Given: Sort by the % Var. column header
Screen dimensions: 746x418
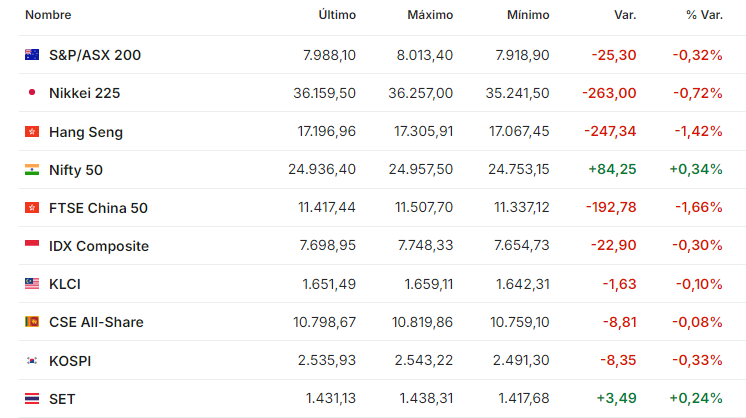Looking at the screenshot, I should coord(704,15).
